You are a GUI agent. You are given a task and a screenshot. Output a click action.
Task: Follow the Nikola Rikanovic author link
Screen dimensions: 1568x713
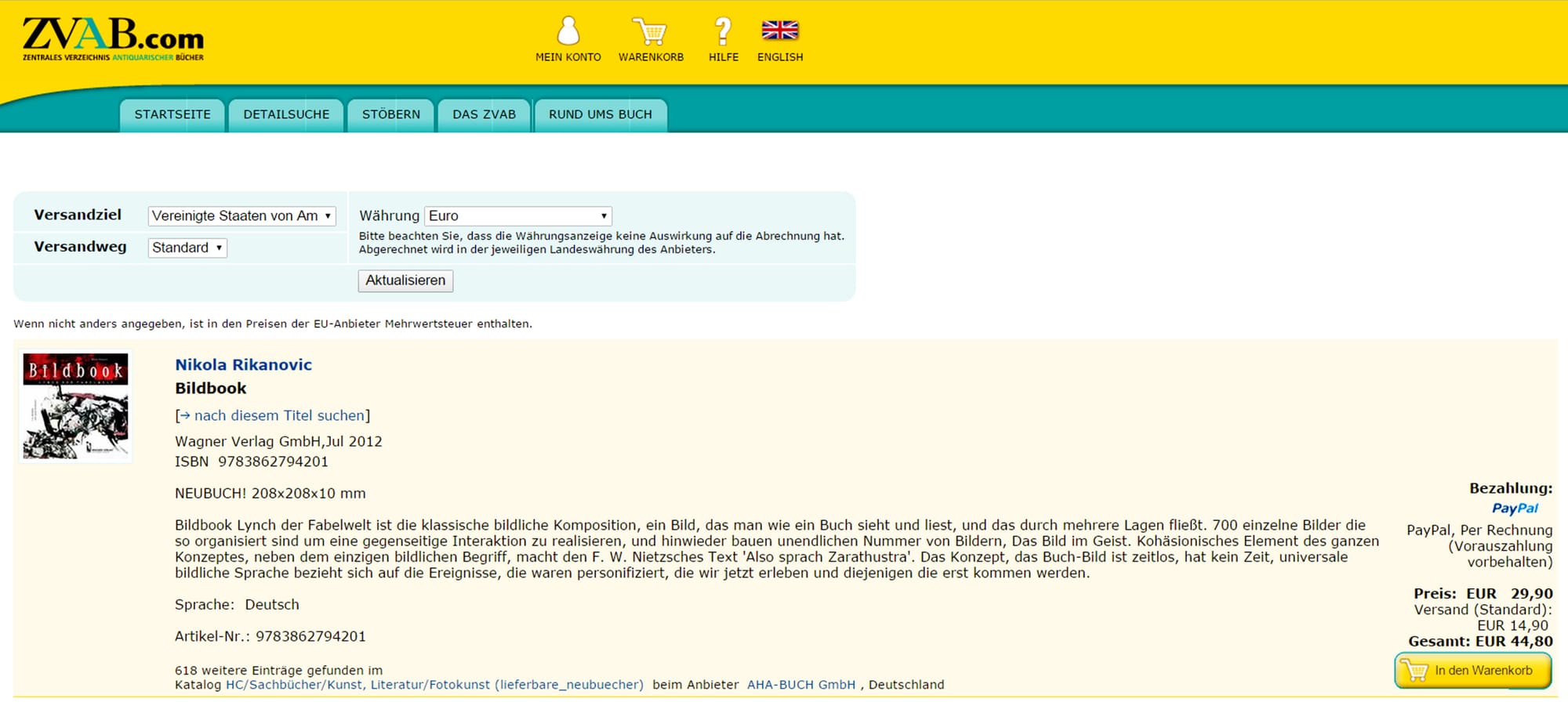coord(243,364)
